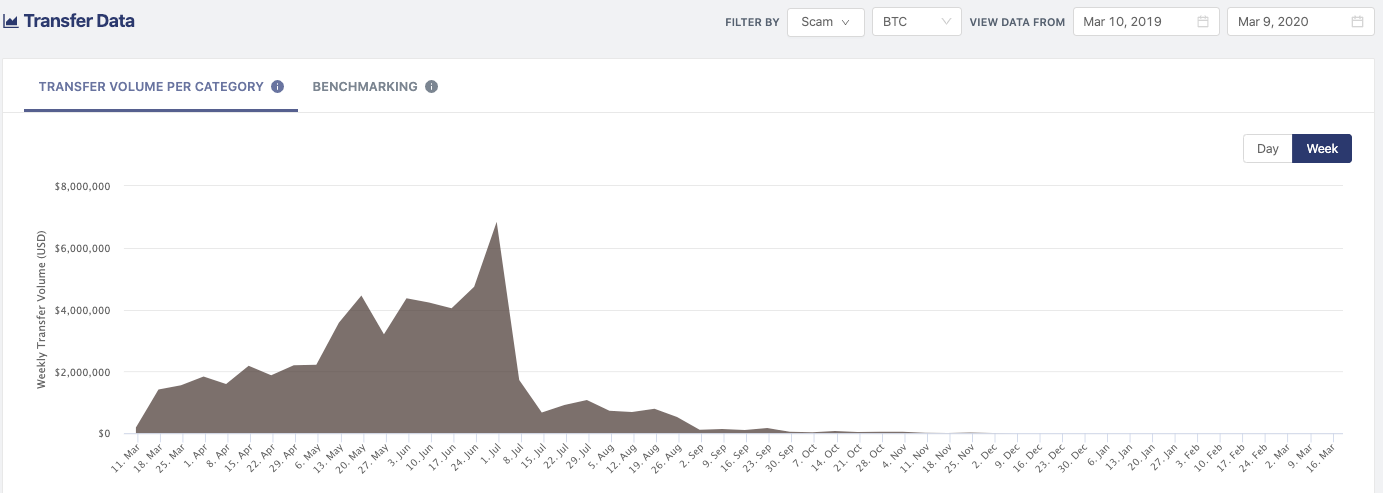The image size is (1383, 493).
Task: Click chevron arrow in Scam filter
Action: coord(846,22)
